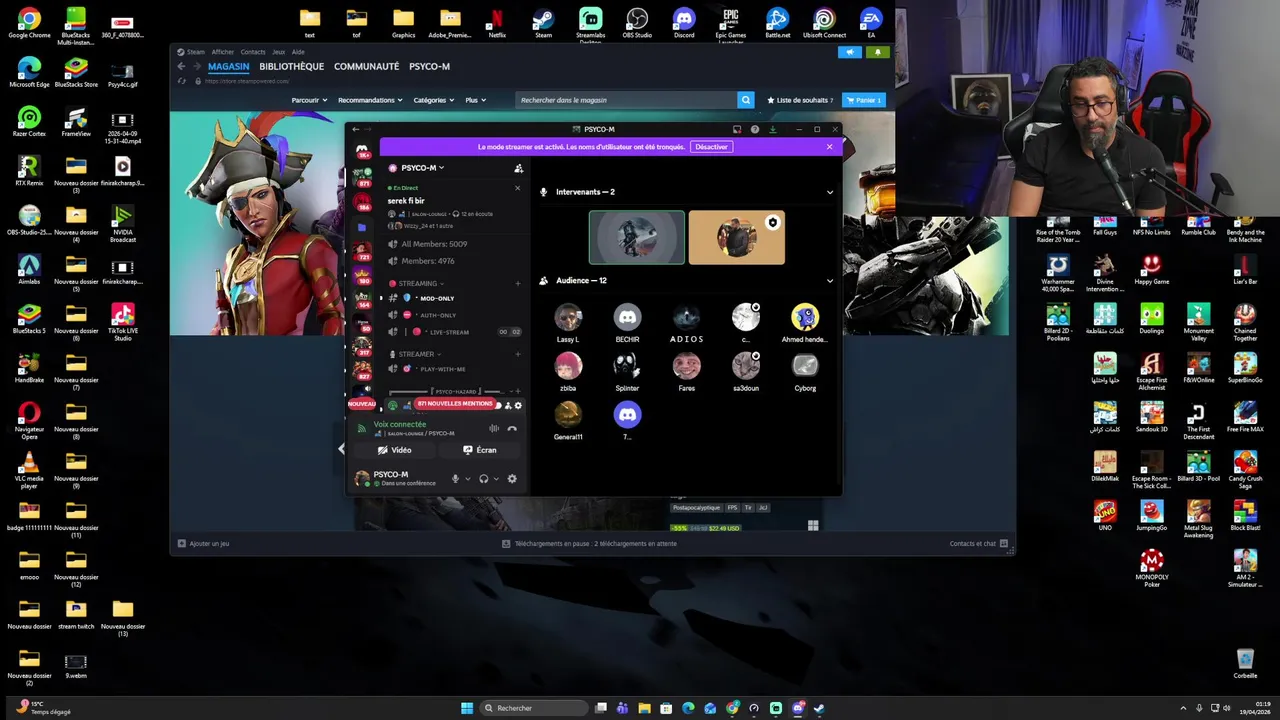Collapse the STREAMER channel category
The height and width of the screenshot is (720, 1280).
416,354
